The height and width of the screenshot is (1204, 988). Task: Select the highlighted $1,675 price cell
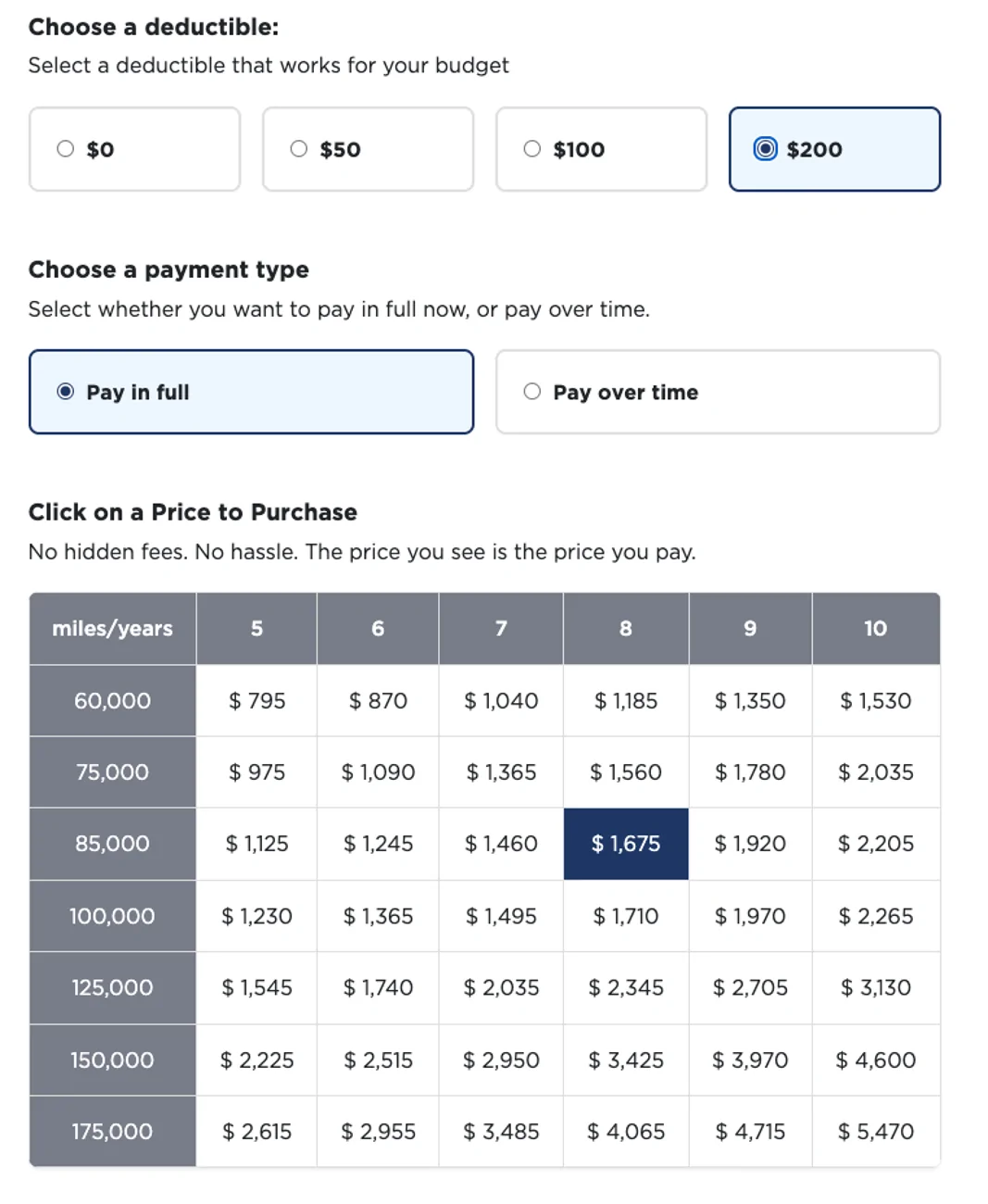coord(626,844)
